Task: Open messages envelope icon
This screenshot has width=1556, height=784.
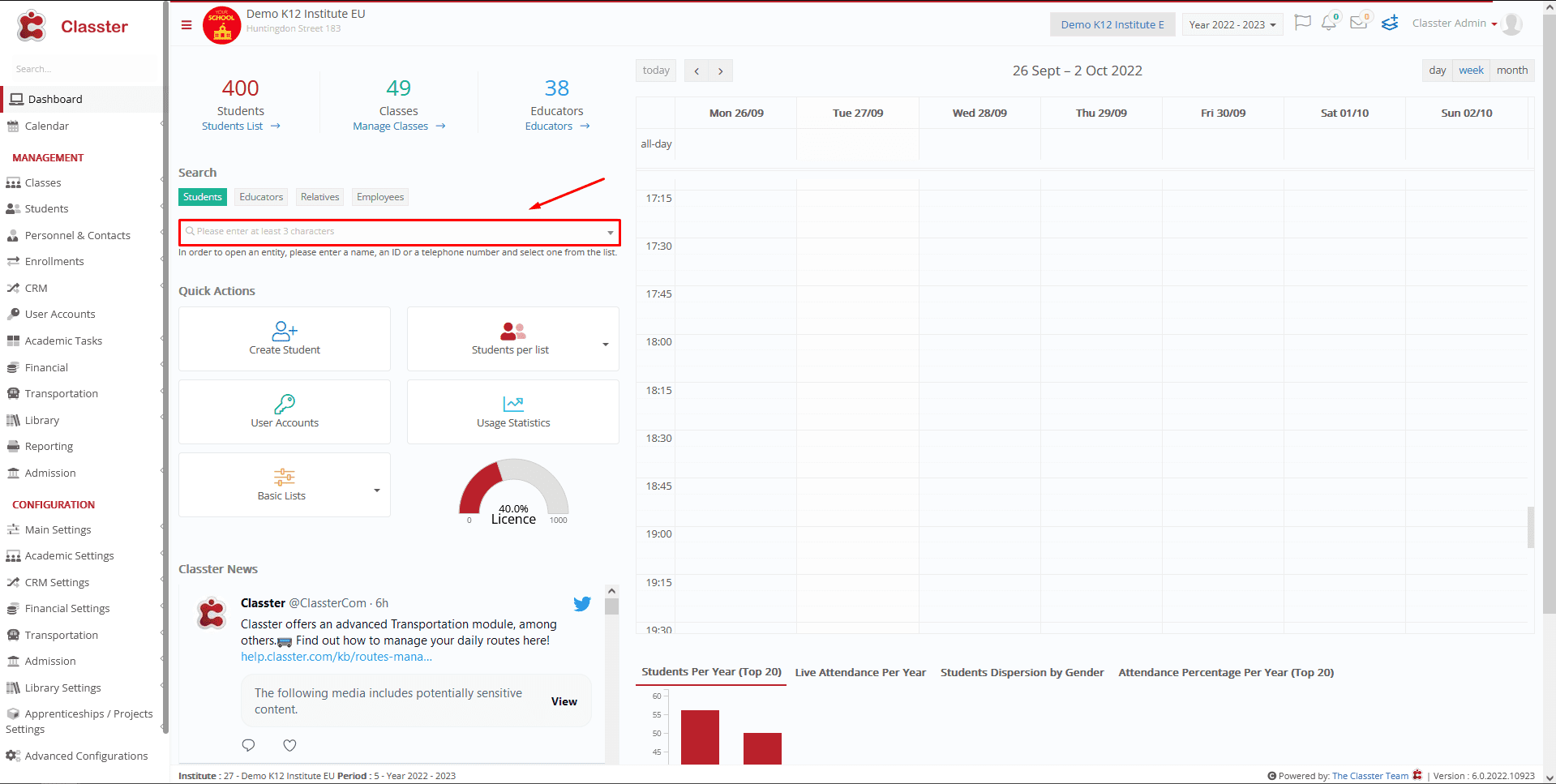Action: click(x=1359, y=23)
